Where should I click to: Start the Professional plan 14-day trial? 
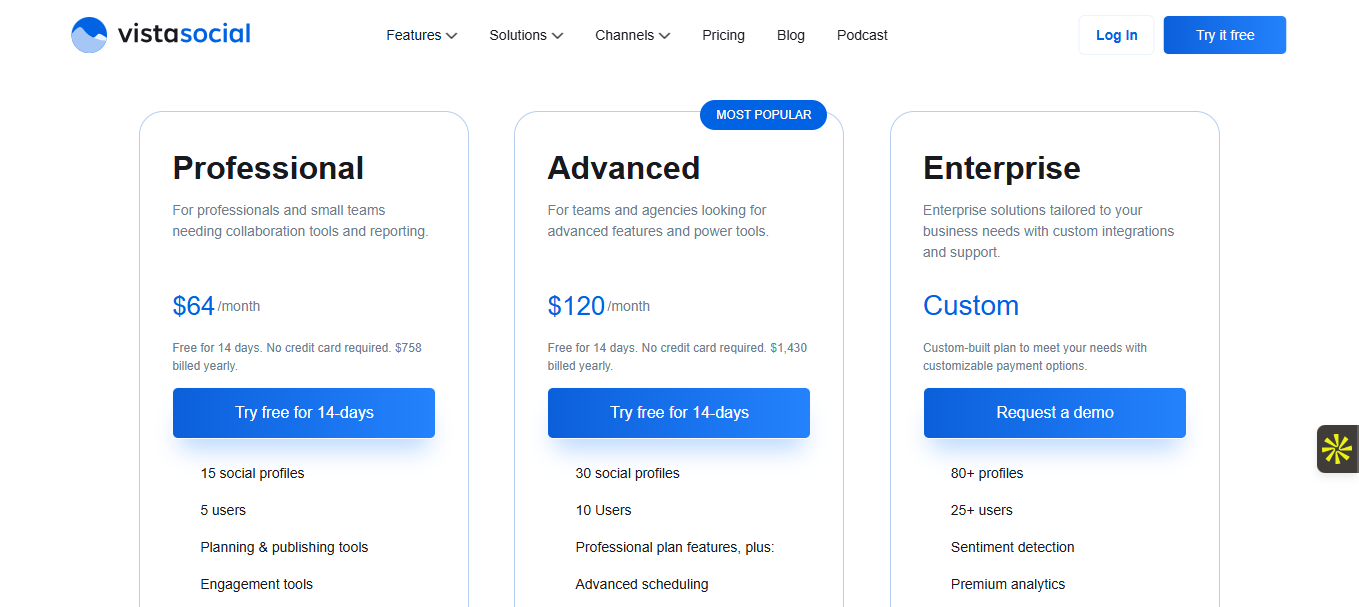[x=304, y=413]
